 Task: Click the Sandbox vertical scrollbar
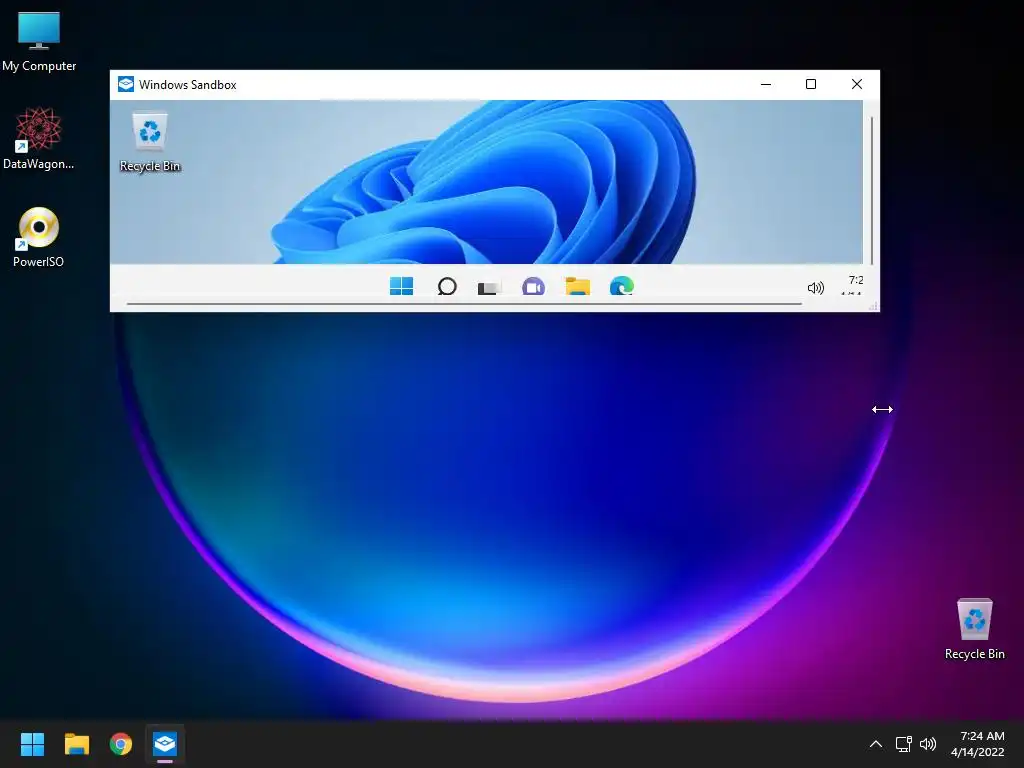click(x=872, y=189)
